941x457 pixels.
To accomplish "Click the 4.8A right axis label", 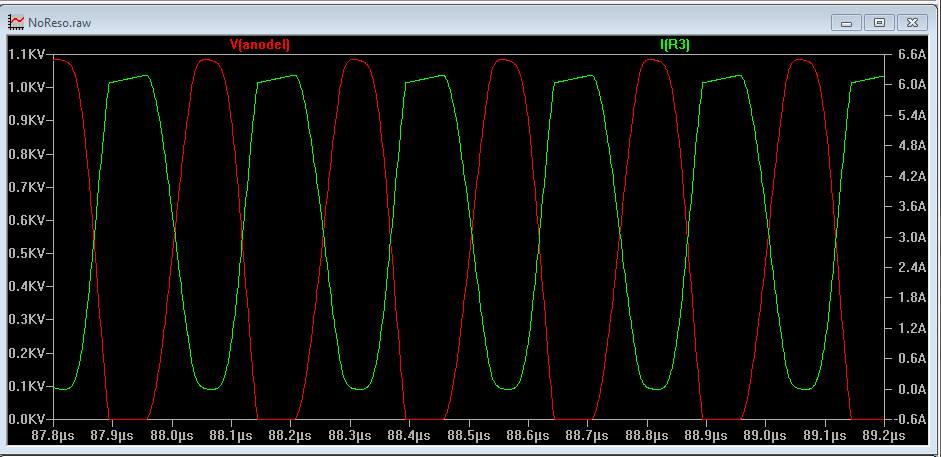I will [911, 146].
